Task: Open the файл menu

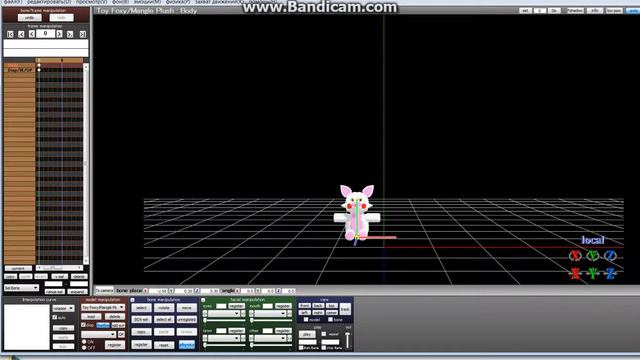Action: pos(12,2)
